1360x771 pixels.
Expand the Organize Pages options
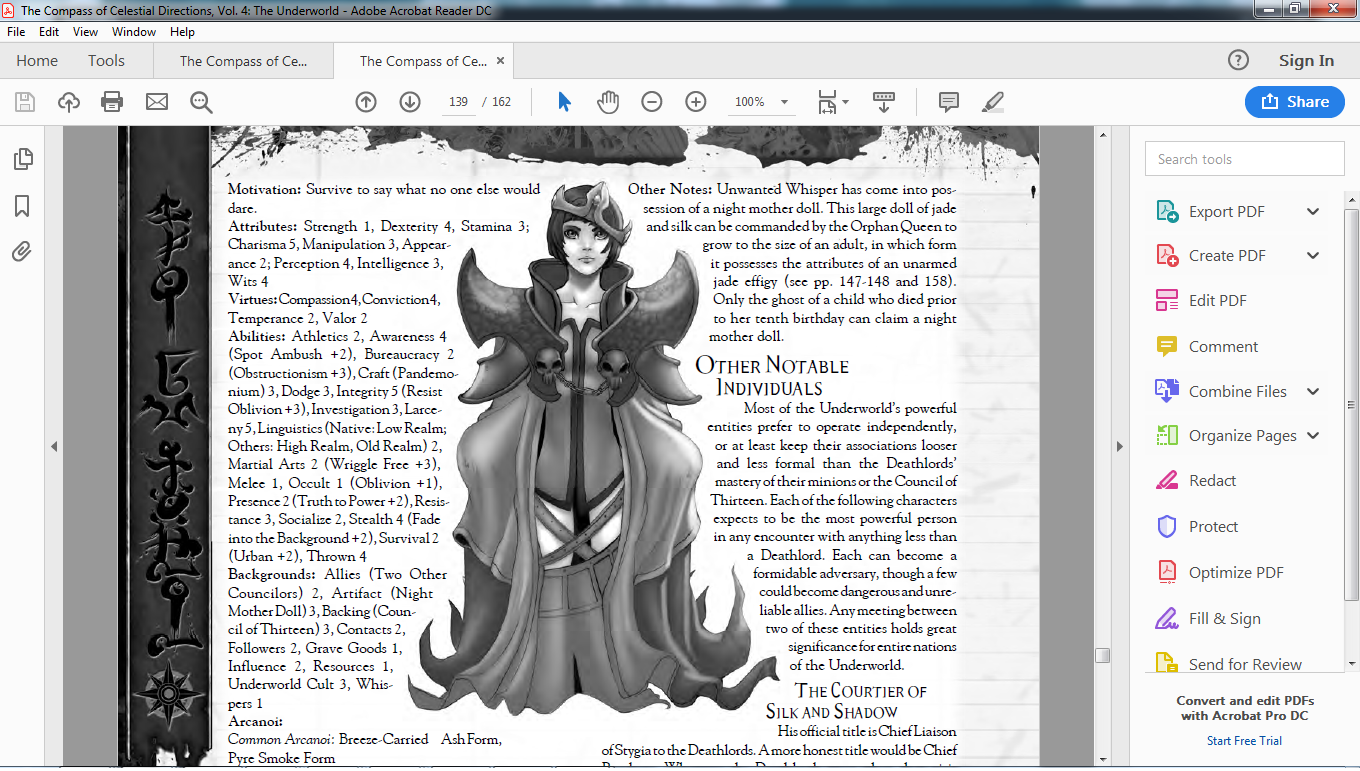[1313, 436]
